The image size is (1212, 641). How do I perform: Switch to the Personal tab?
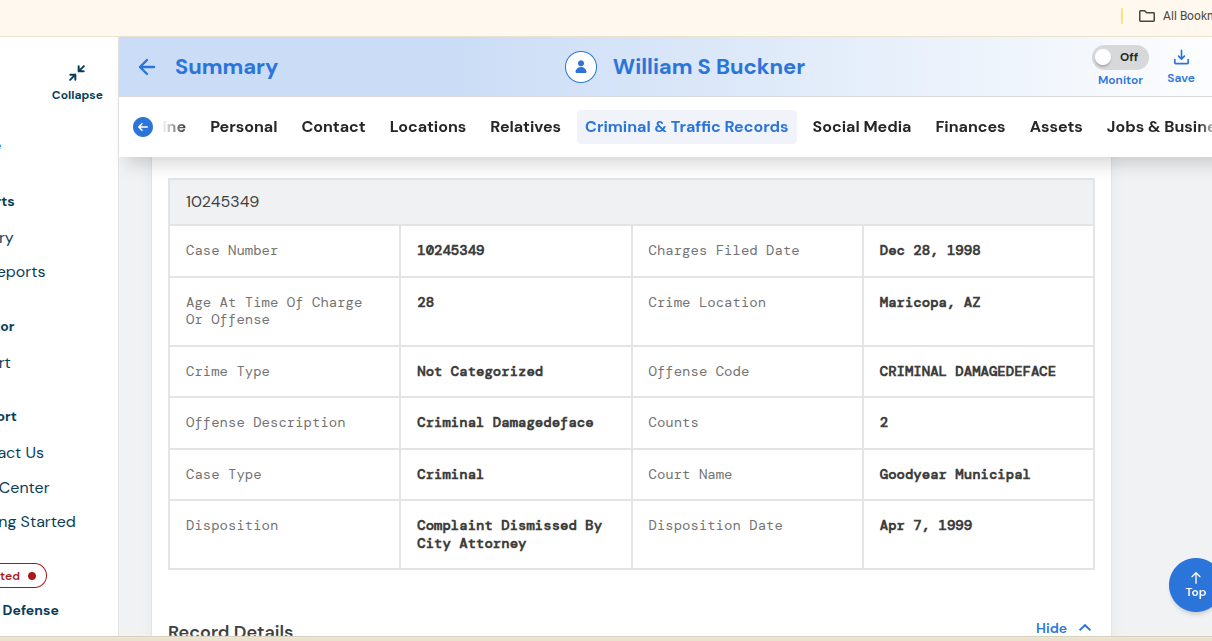(x=243, y=126)
